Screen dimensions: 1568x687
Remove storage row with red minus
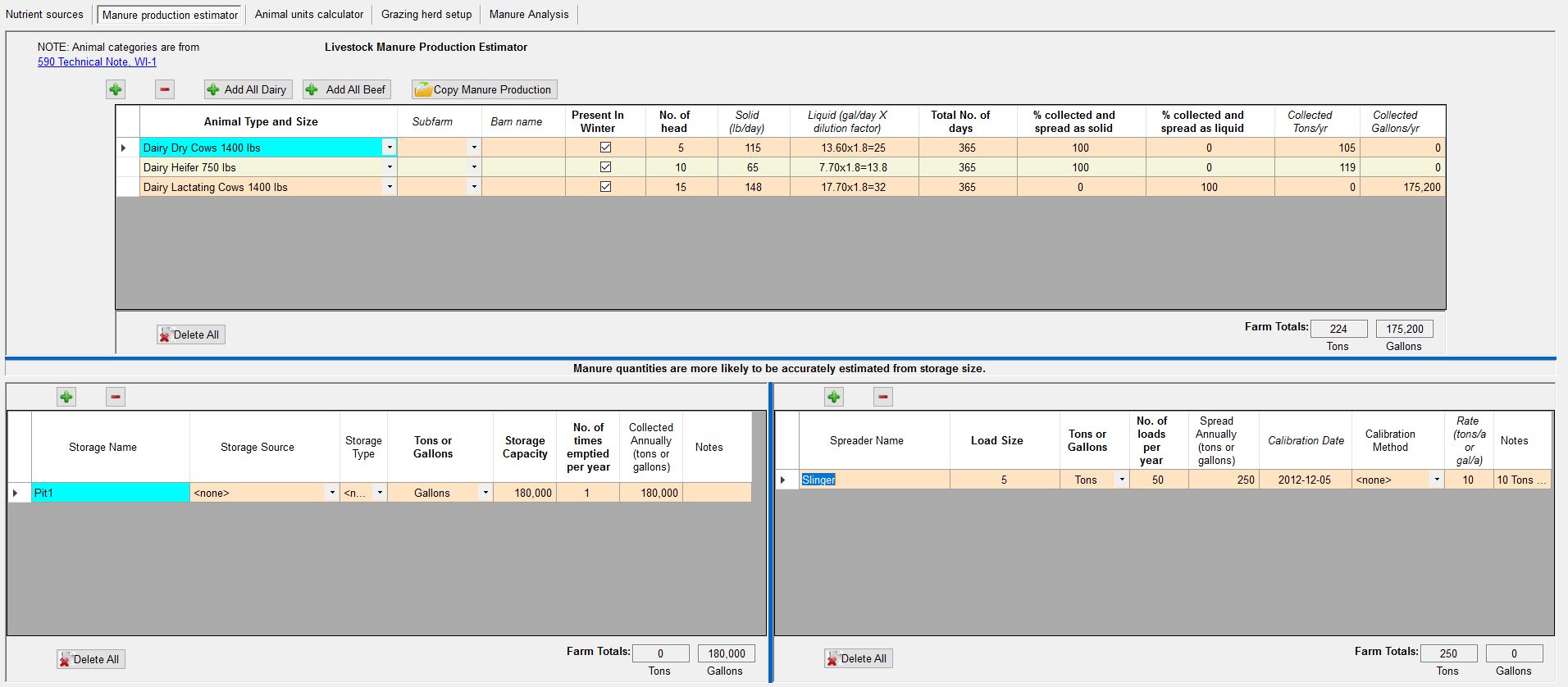[116, 397]
